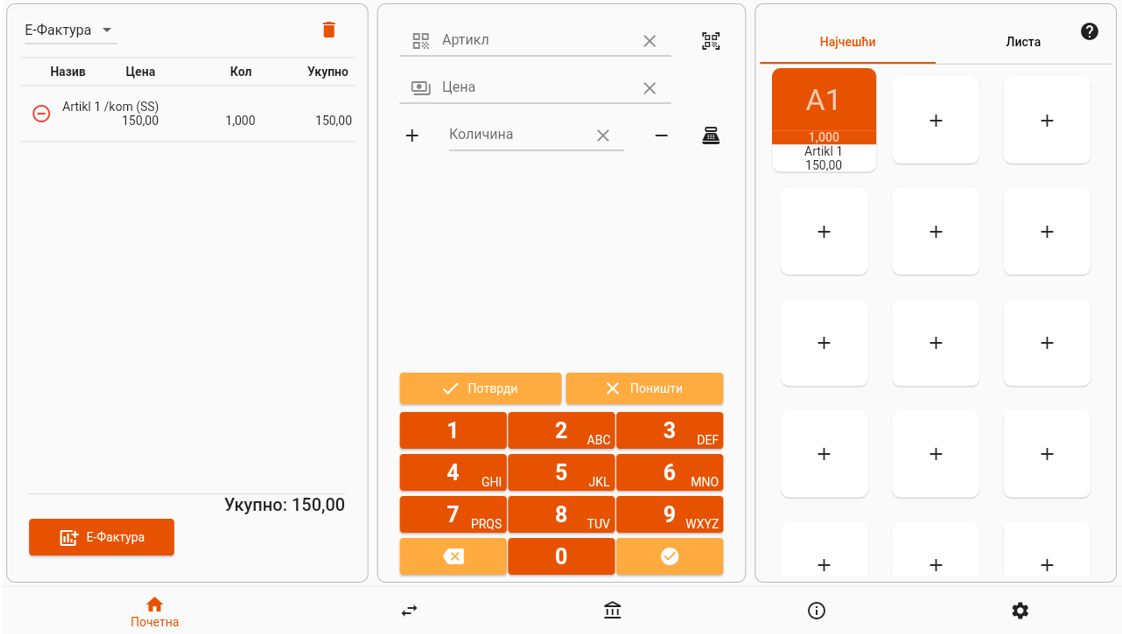Decrease quantity with the minus button
Viewport: 1122px width, 634px height.
point(661,136)
